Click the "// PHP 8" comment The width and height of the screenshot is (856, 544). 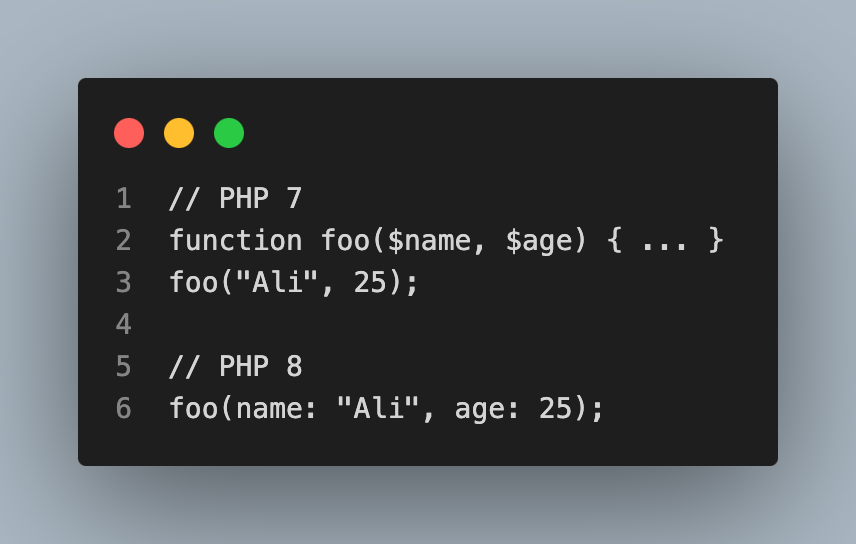236,367
